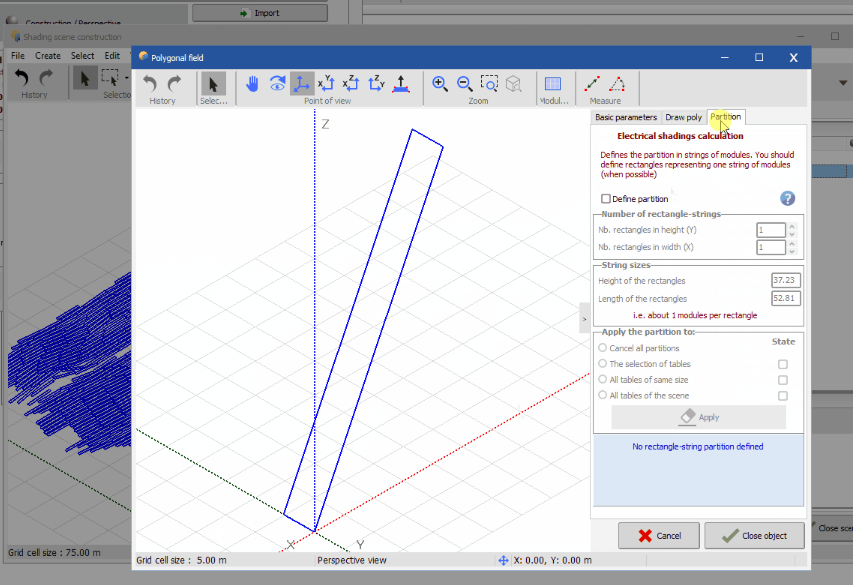Open the File menu in Shading scene window
Image resolution: width=853 pixels, height=585 pixels.
(x=18, y=56)
